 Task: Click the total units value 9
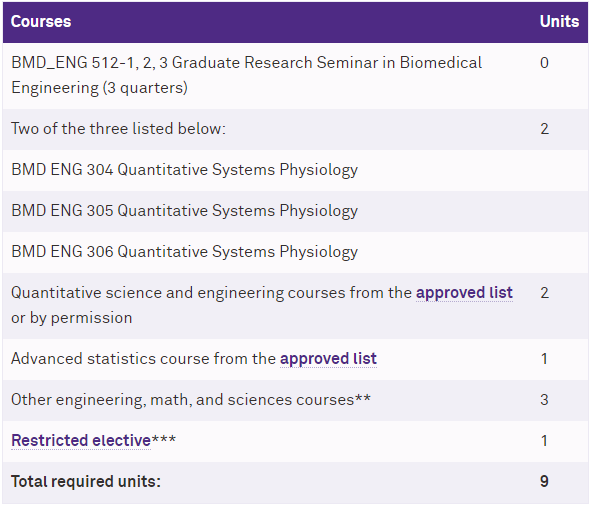[544, 481]
